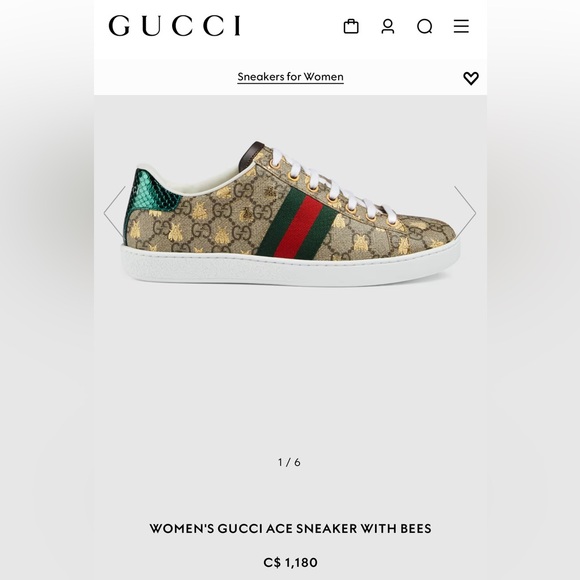
Task: Show previous product image with left chevron
Action: point(115,213)
